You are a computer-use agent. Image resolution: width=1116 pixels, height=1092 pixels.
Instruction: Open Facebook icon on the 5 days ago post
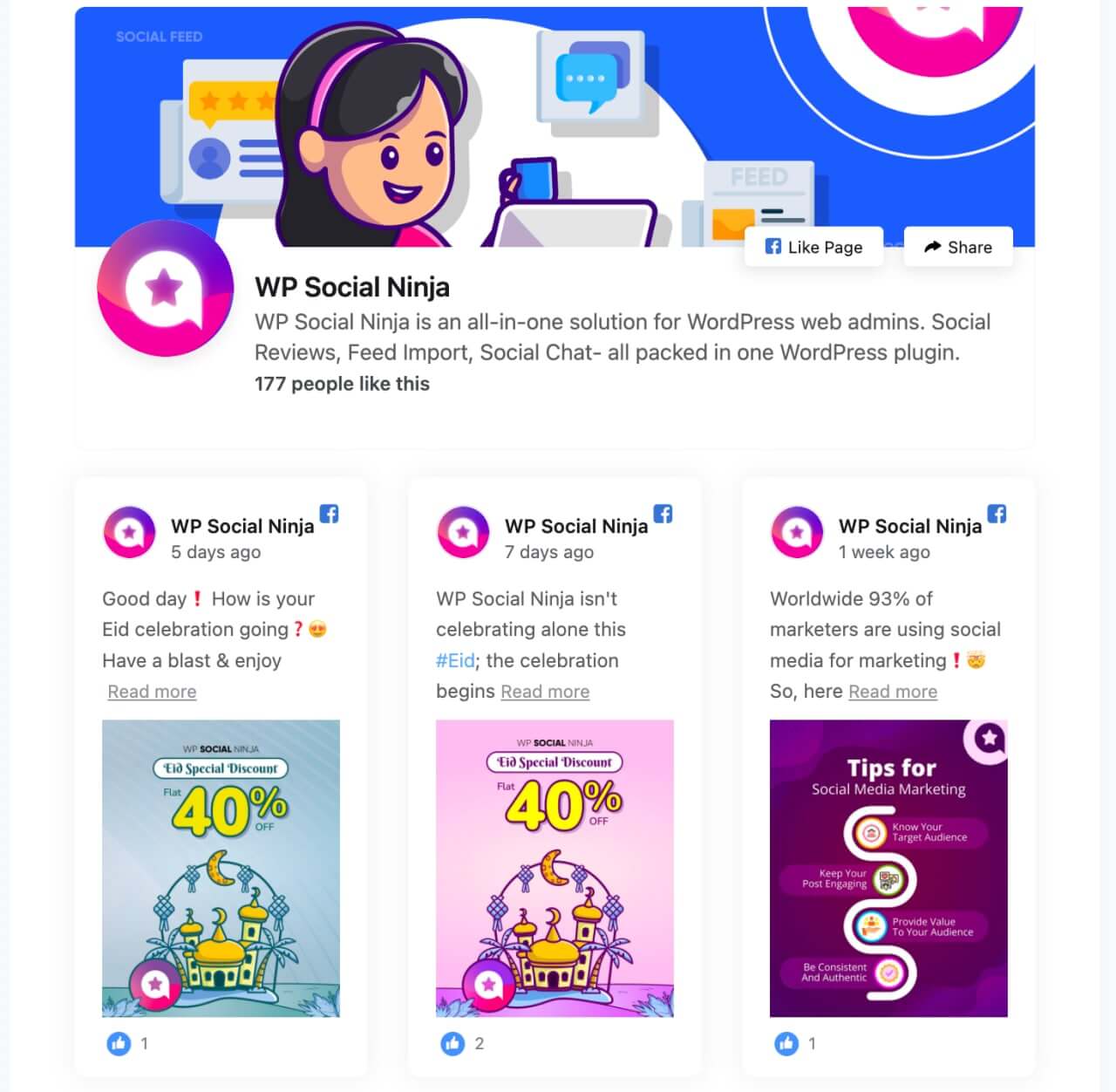point(329,514)
